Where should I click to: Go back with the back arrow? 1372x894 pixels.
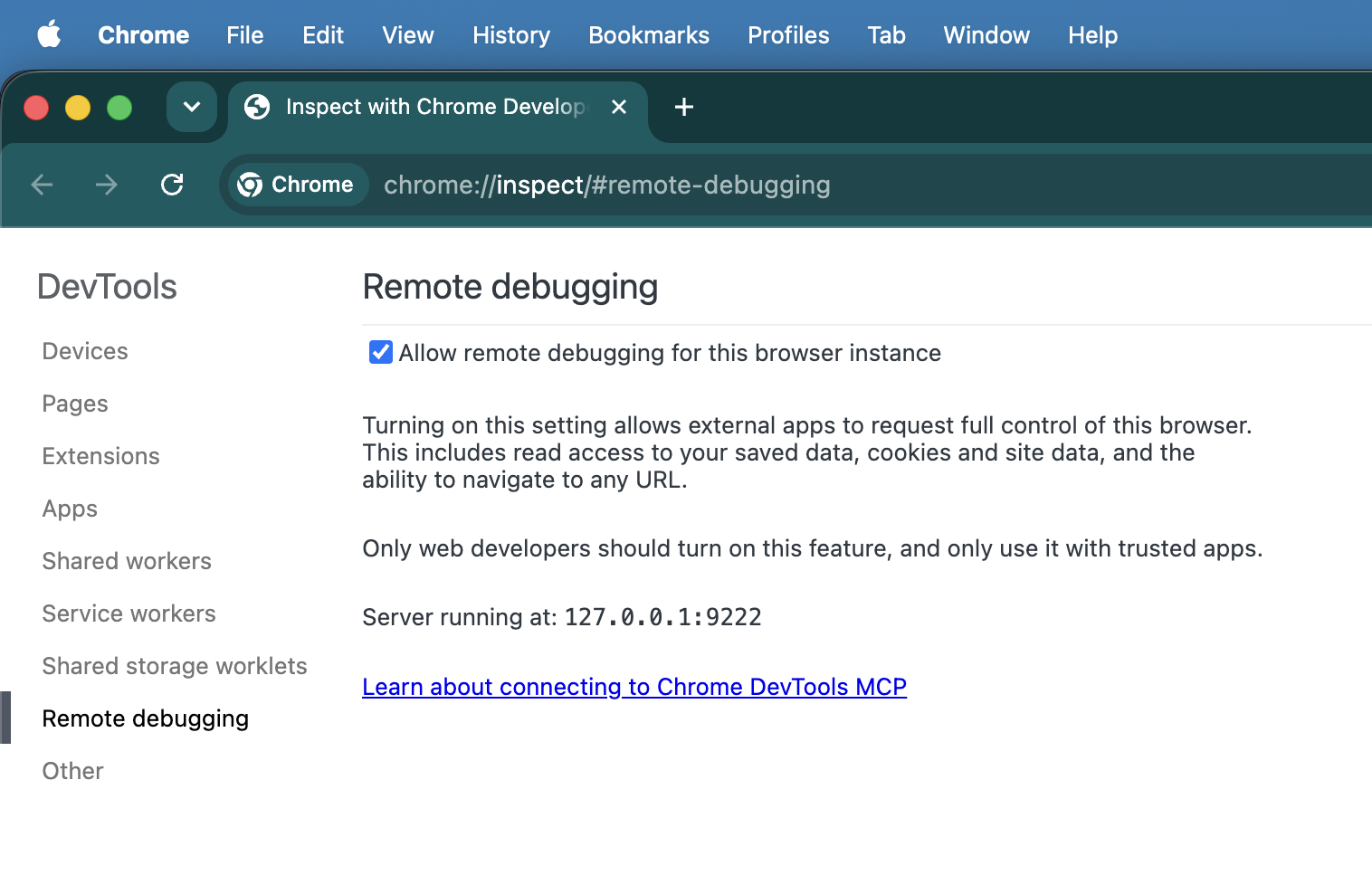tap(42, 185)
